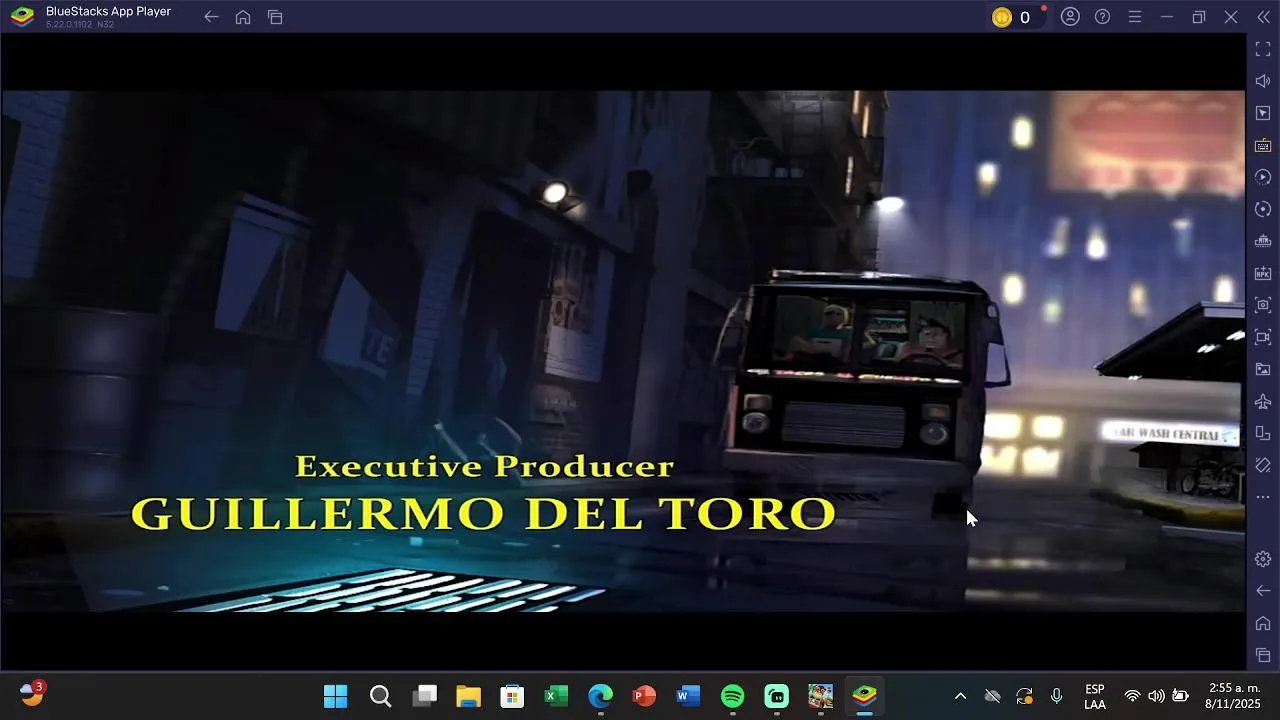Open the media folder sidebar icon

click(1263, 369)
